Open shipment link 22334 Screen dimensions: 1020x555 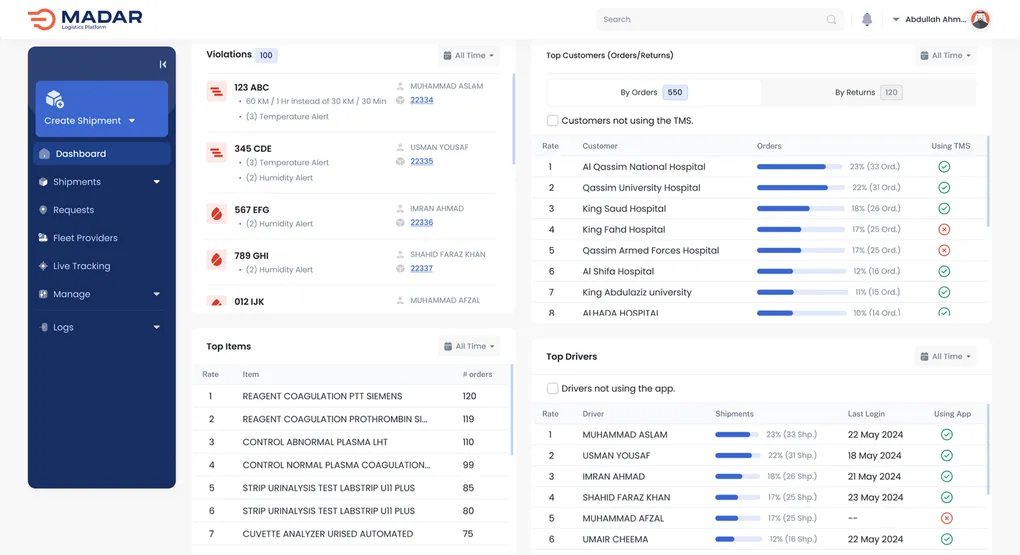click(x=421, y=100)
